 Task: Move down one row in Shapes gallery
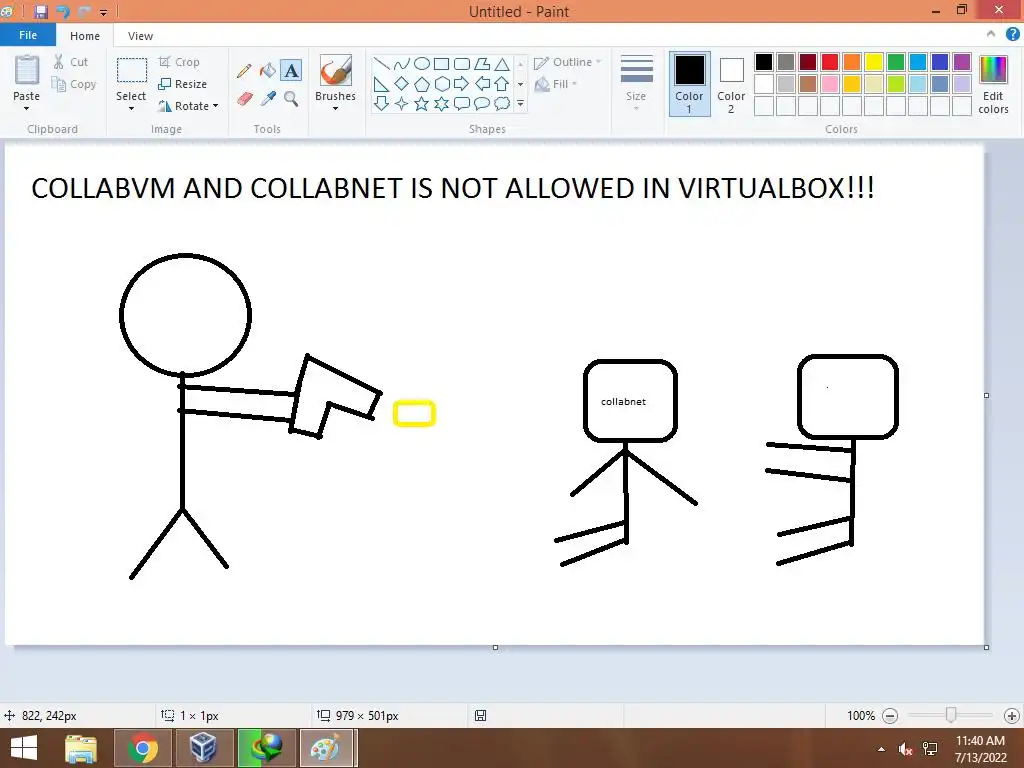coord(520,84)
